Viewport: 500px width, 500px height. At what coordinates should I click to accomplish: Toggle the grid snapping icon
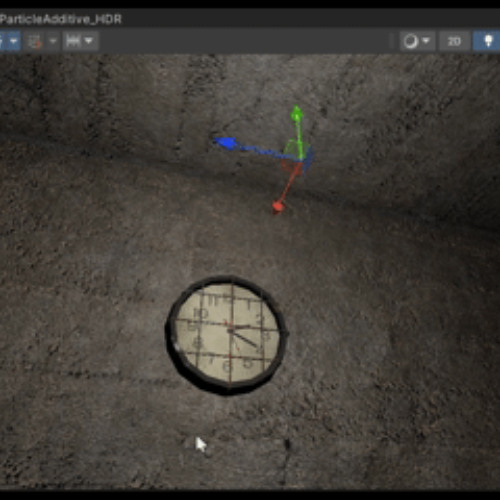point(35,41)
